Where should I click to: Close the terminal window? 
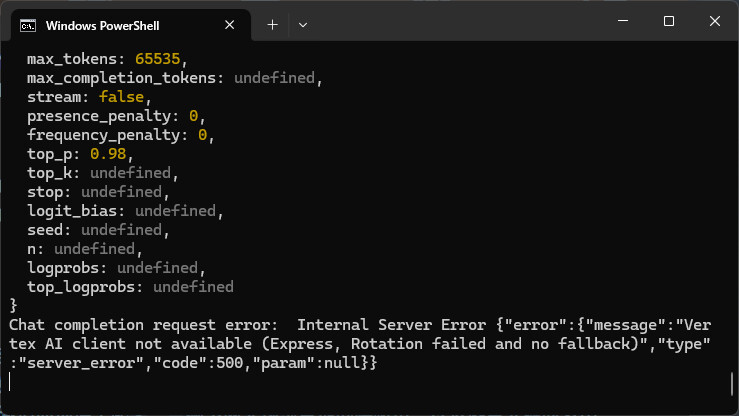[x=713, y=21]
